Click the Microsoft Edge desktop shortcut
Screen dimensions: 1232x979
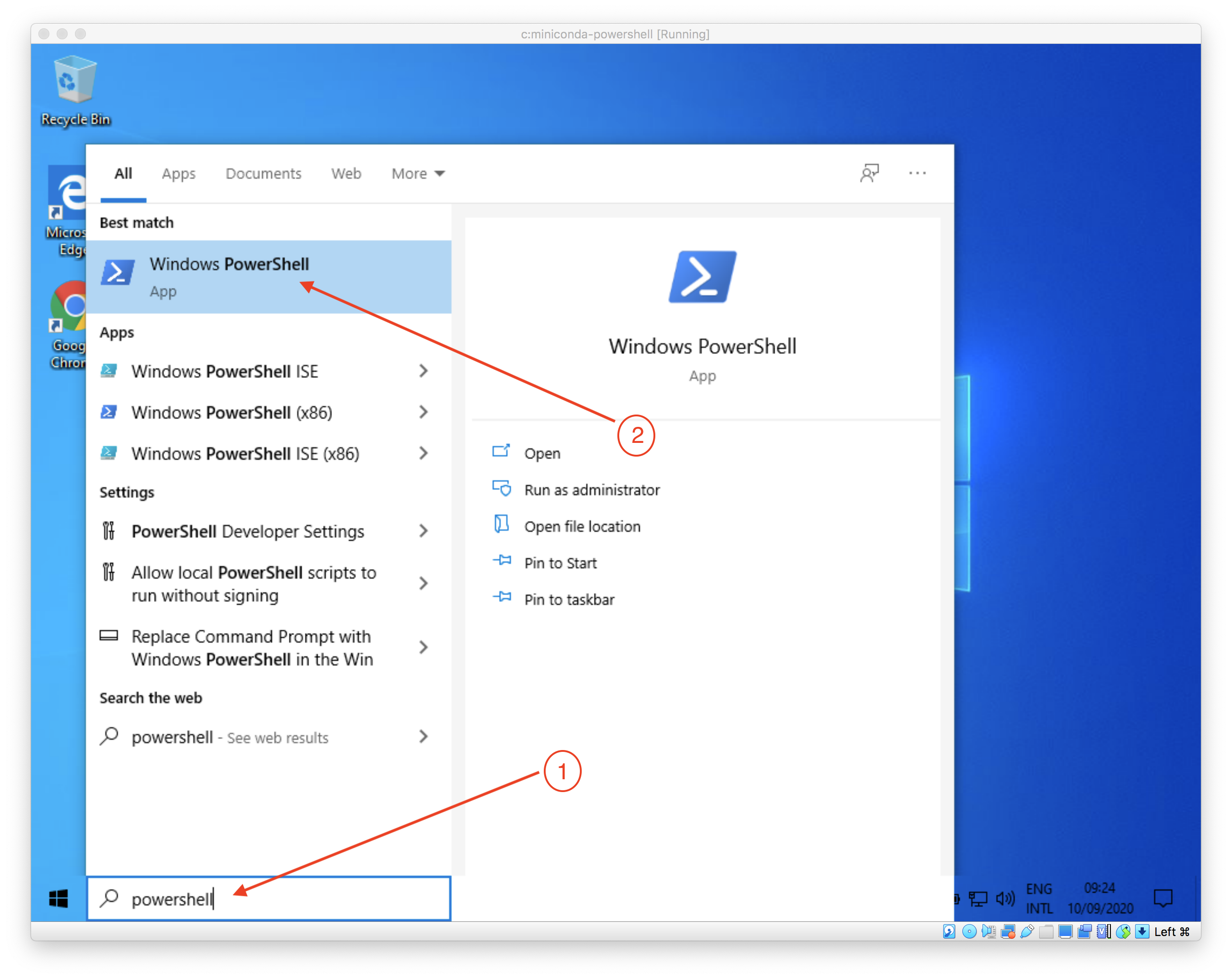[x=67, y=212]
